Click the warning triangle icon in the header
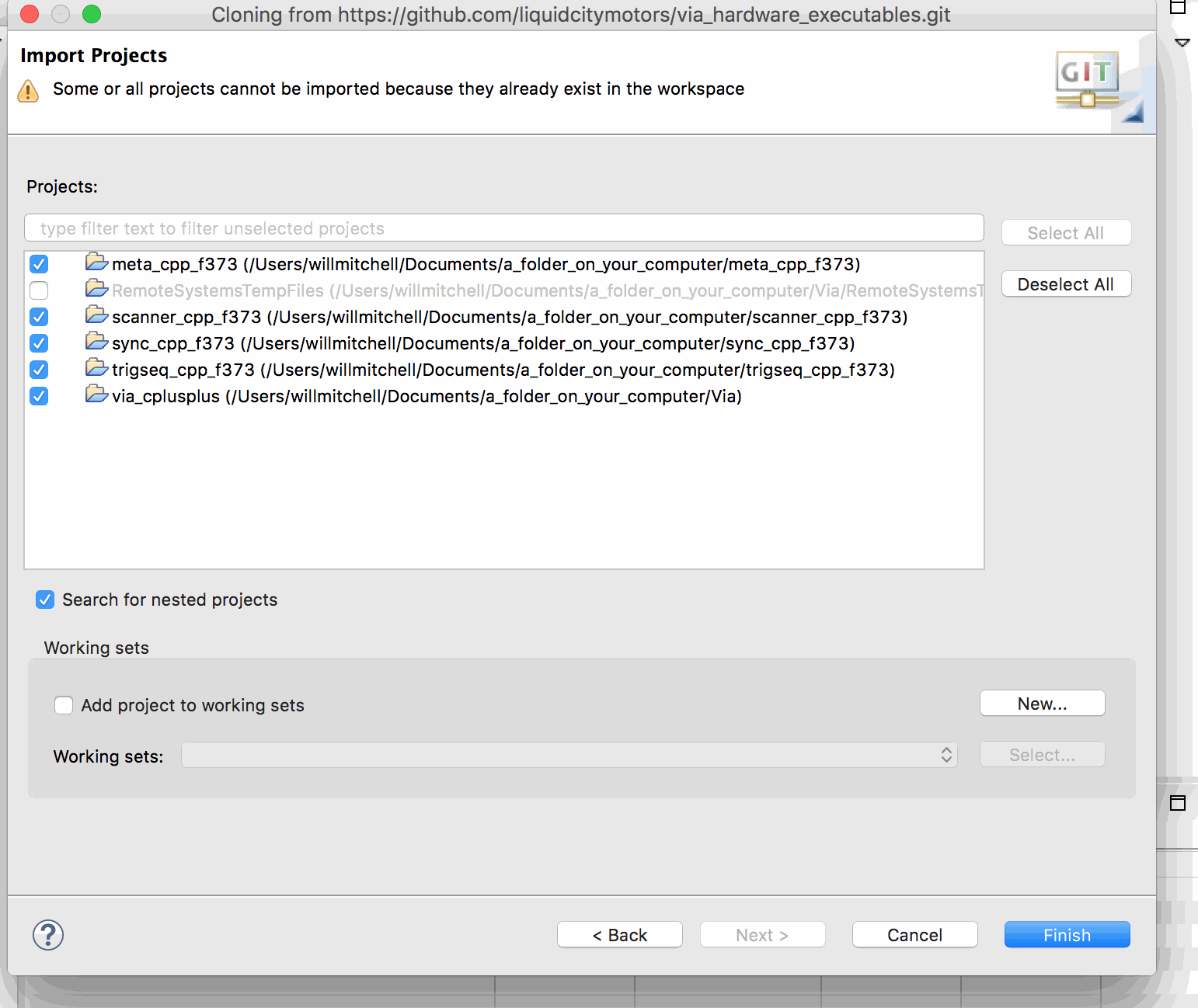Viewport: 1198px width, 1008px height. (28, 90)
